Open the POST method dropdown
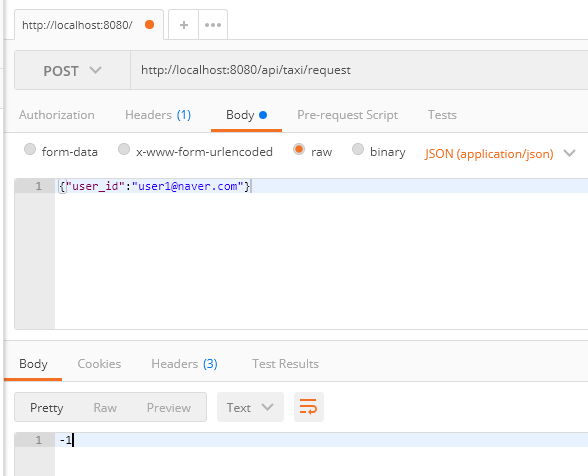Viewport: 588px width, 476px height. pyautogui.click(x=72, y=71)
